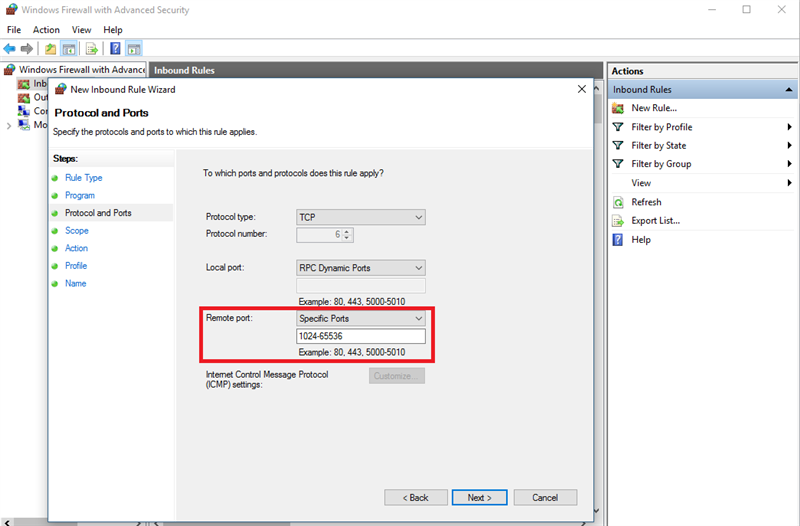Open the Action menu
Screen dimensions: 800x526
point(46,30)
